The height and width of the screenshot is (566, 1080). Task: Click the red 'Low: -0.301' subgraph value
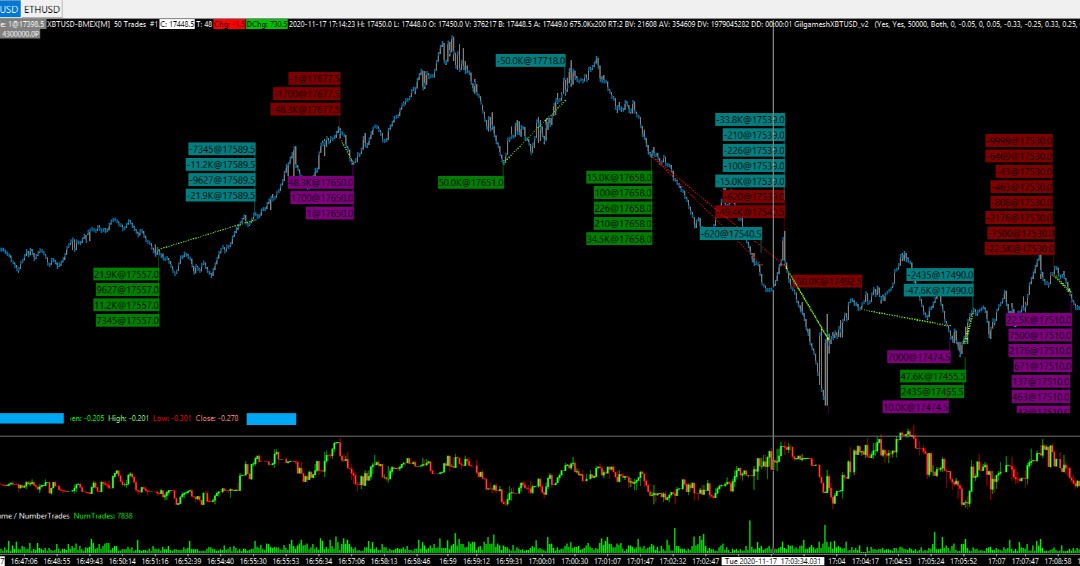172,419
